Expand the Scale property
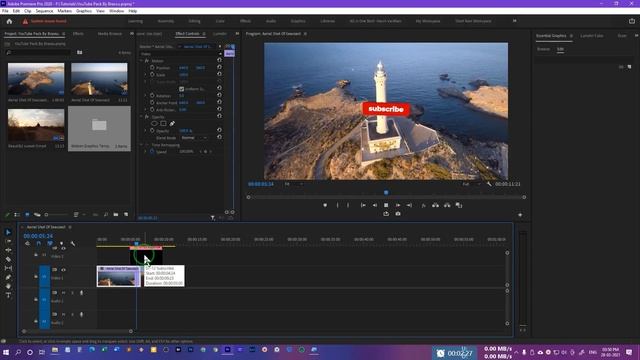The image size is (640, 360). [145, 75]
